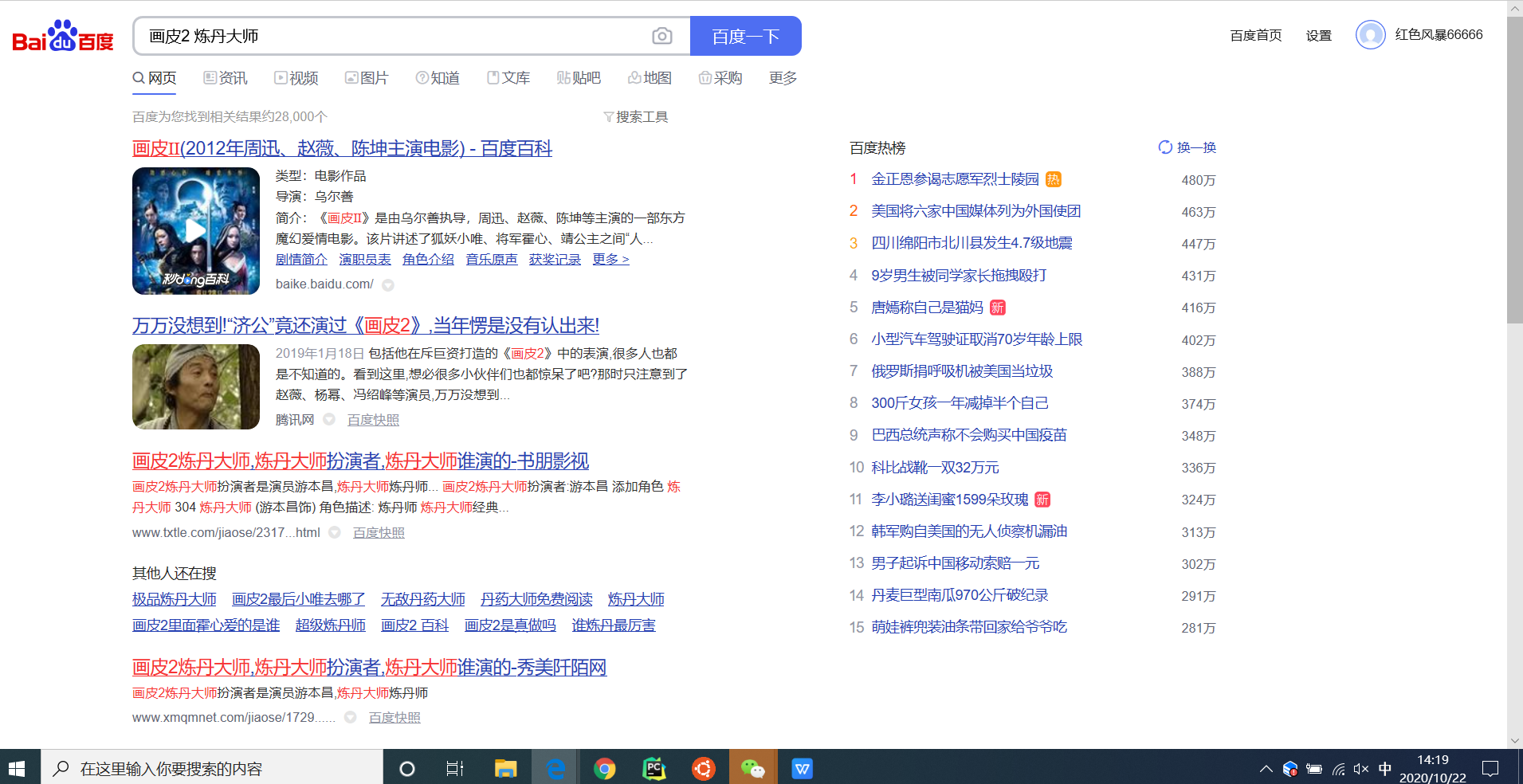Open WeChat from taskbar
Image resolution: width=1523 pixels, height=784 pixels.
tap(753, 768)
